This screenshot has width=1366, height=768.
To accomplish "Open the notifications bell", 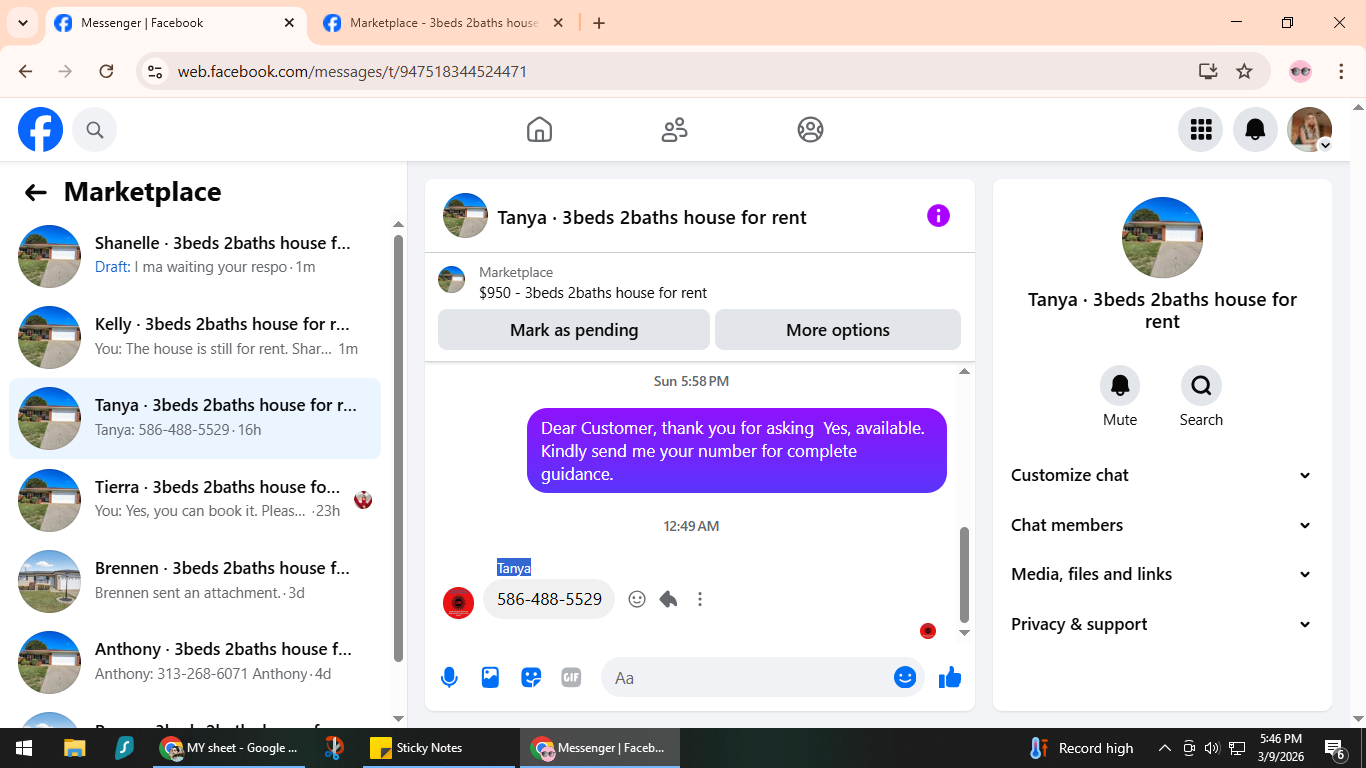I will tap(1255, 129).
